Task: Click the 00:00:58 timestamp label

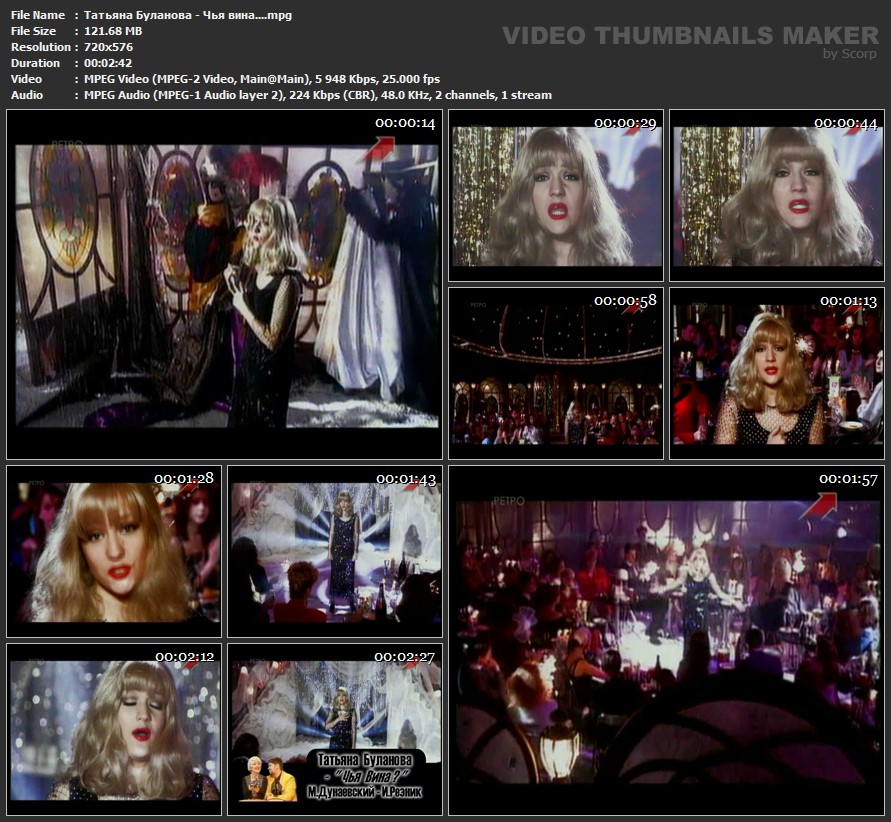Action: (626, 301)
